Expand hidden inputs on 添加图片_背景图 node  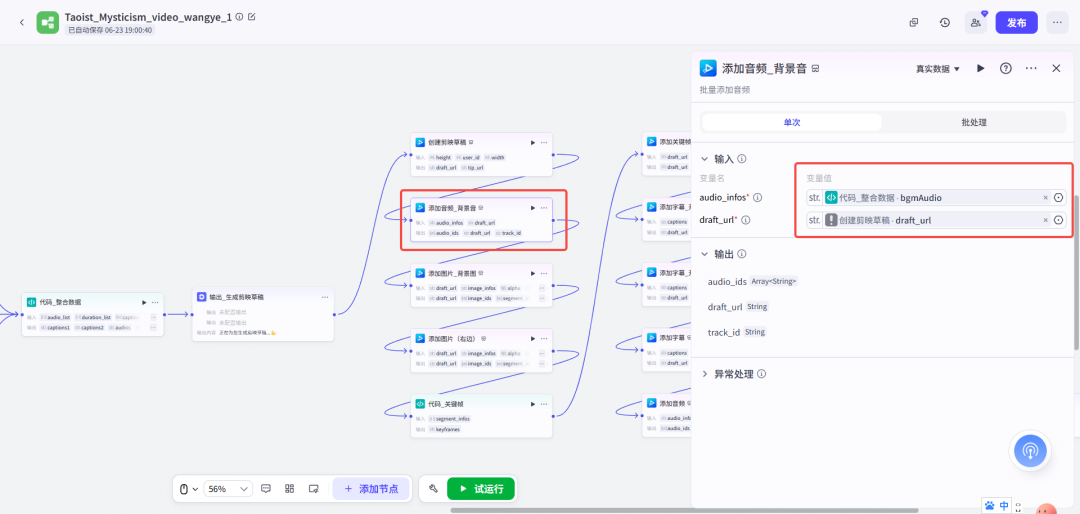point(543,287)
